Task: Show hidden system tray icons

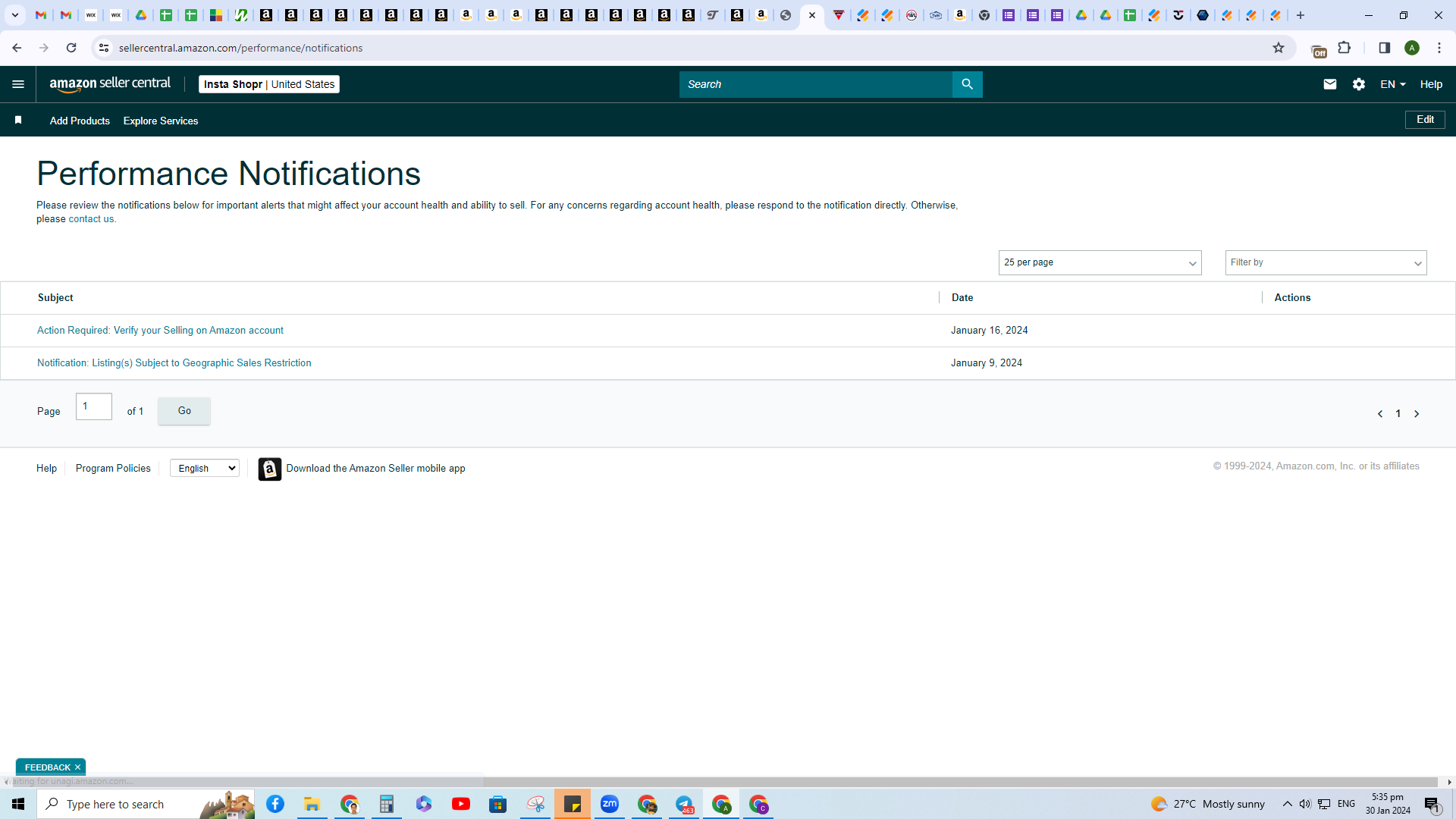Action: click(x=1287, y=804)
